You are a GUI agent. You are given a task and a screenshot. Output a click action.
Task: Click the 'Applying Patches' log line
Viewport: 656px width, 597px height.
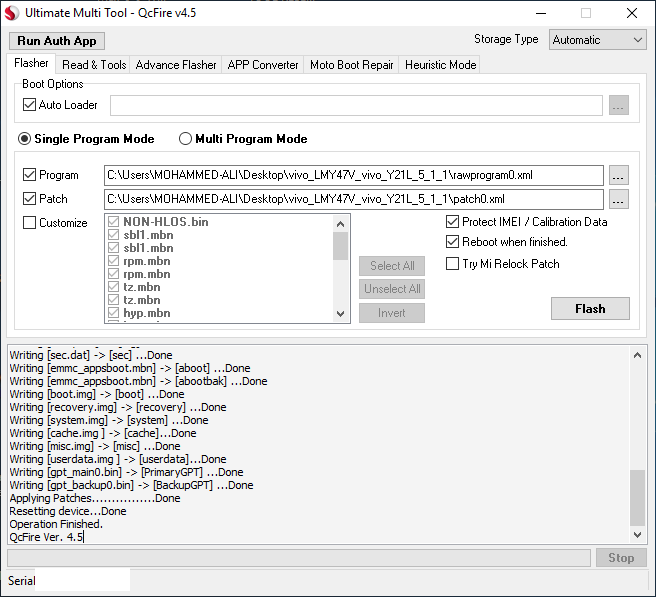pos(95,498)
